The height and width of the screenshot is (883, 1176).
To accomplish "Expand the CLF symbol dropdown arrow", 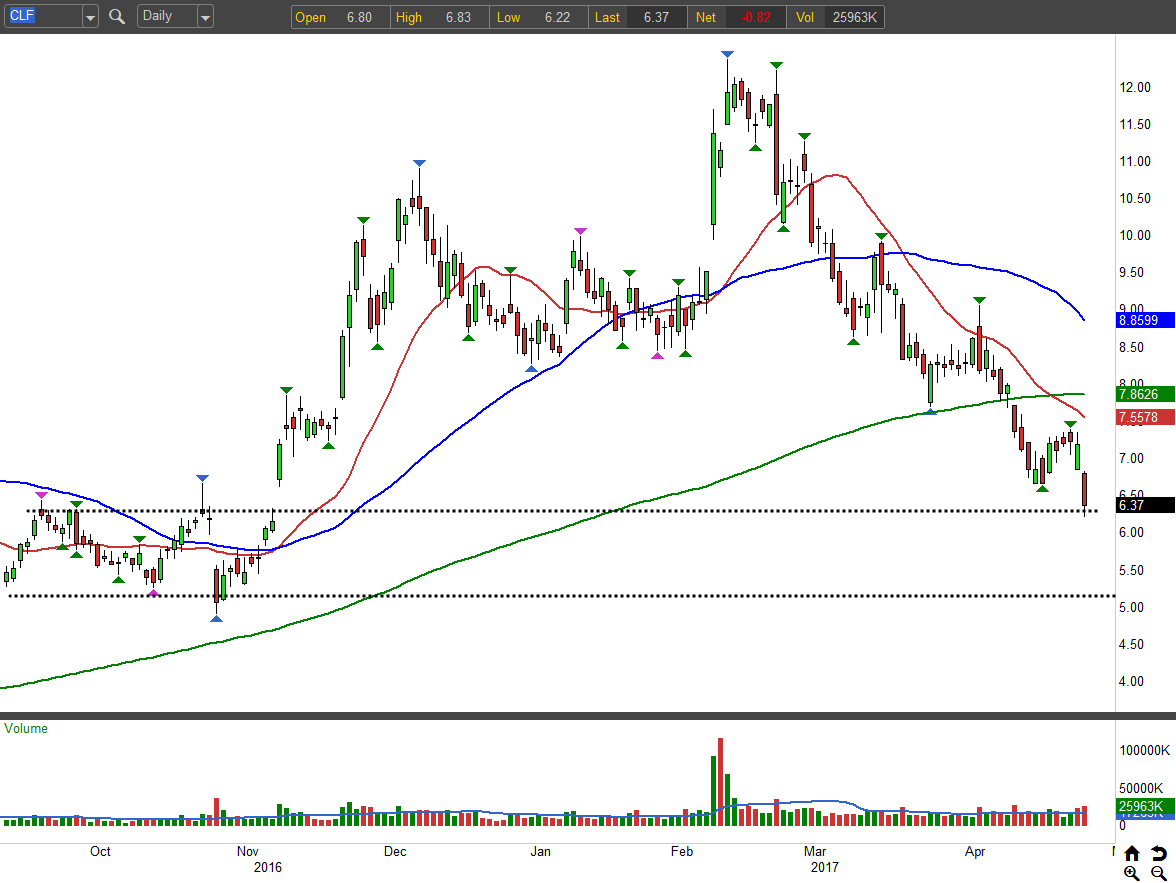I will point(90,17).
